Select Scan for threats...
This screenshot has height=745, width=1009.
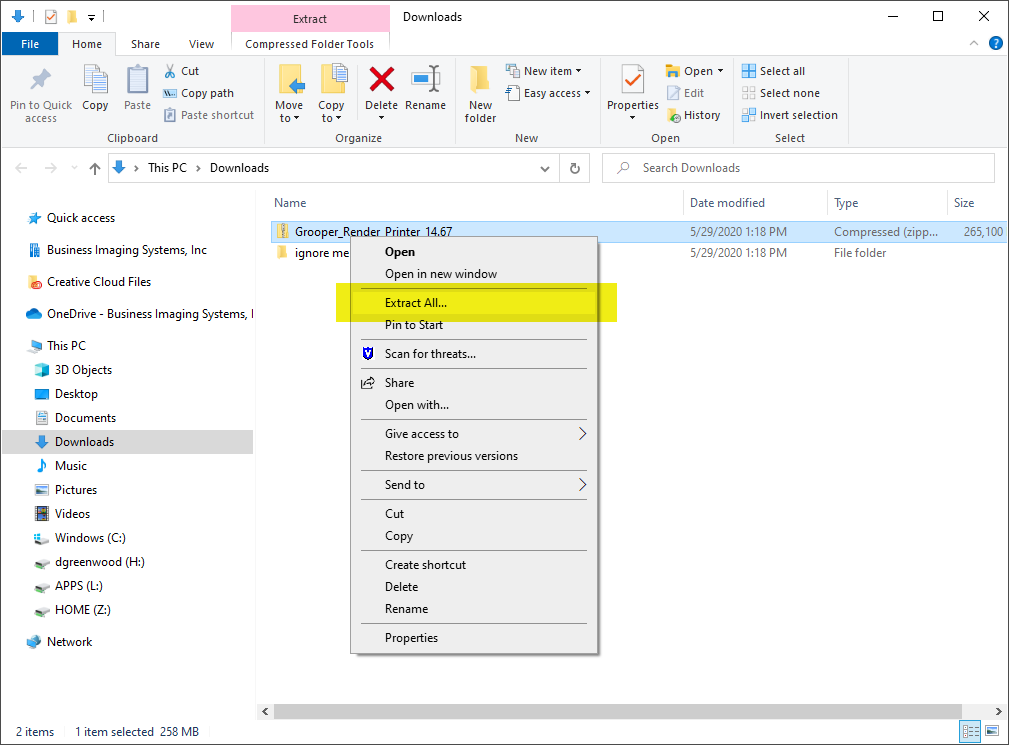pyautogui.click(x=474, y=354)
